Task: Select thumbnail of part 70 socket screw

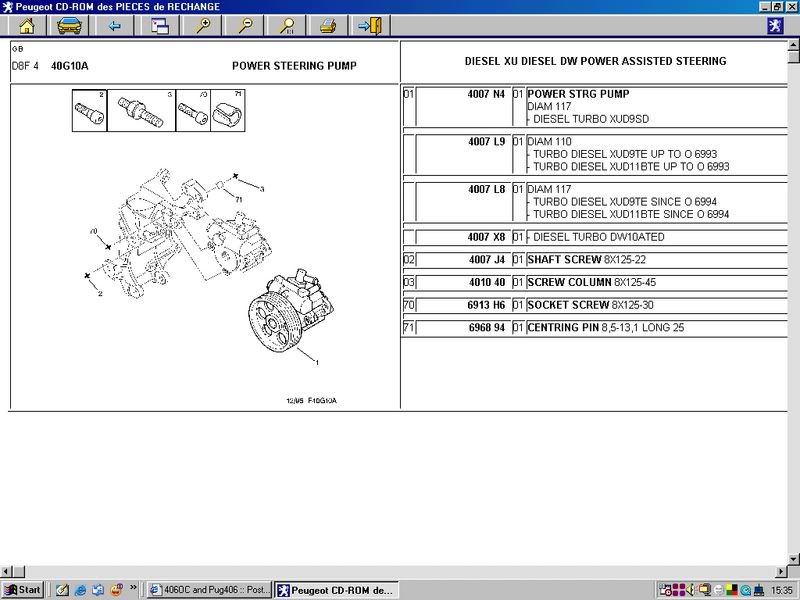Action: 193,111
